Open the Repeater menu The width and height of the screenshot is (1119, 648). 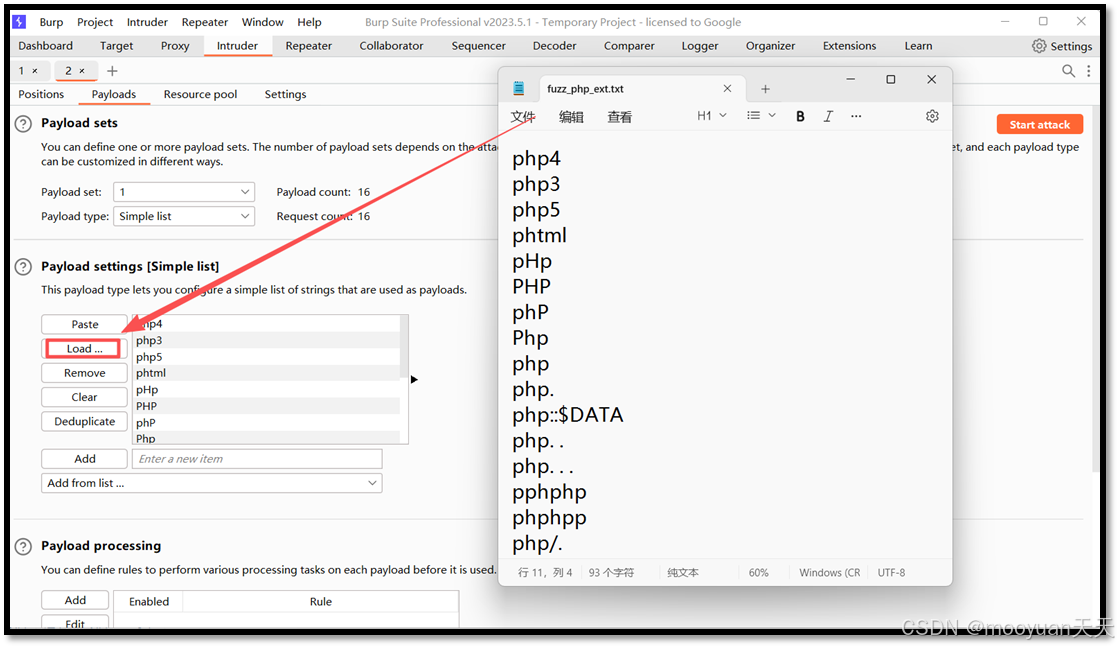(205, 22)
